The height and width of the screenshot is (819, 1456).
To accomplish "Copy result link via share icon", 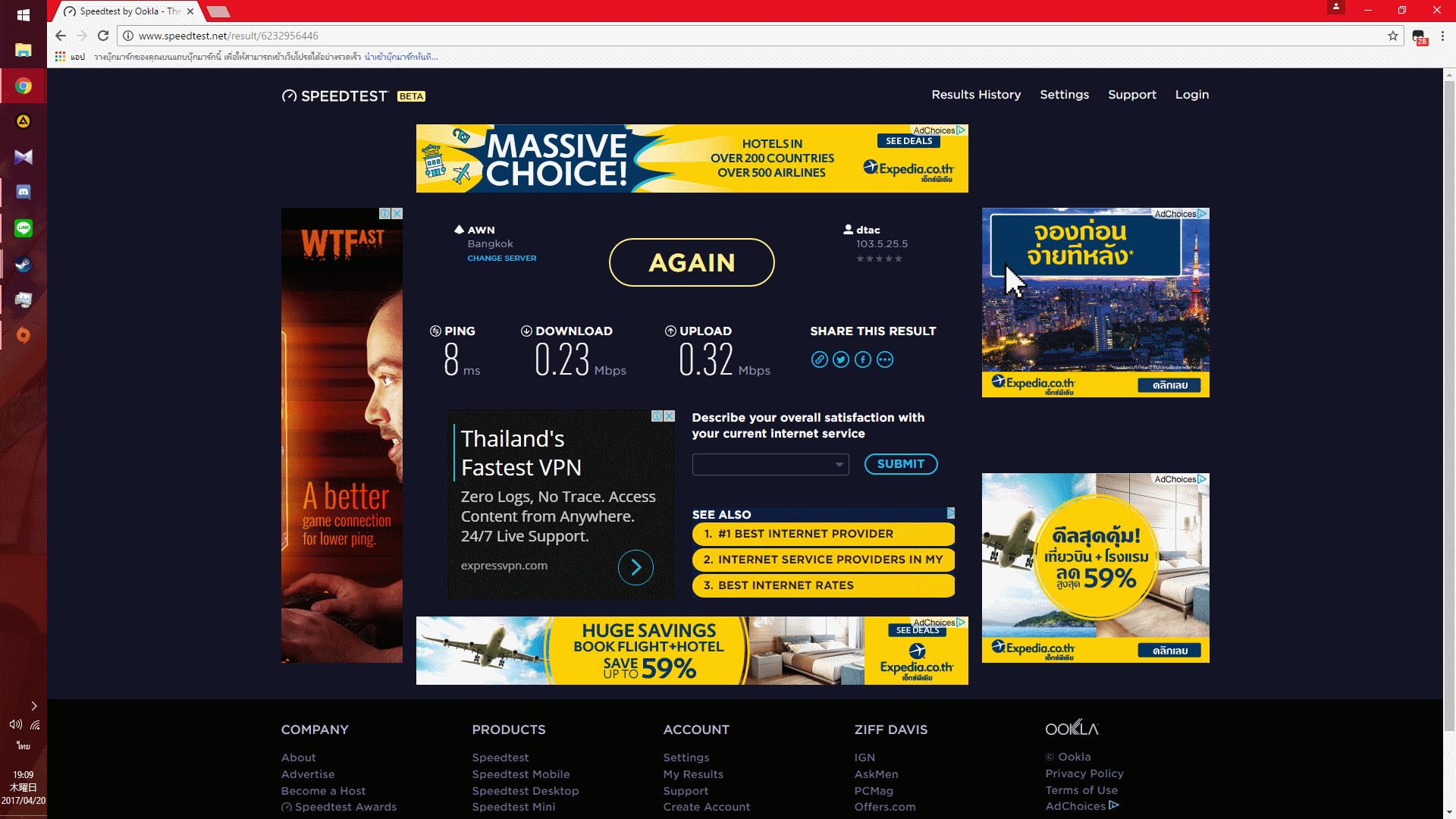I will coord(819,359).
